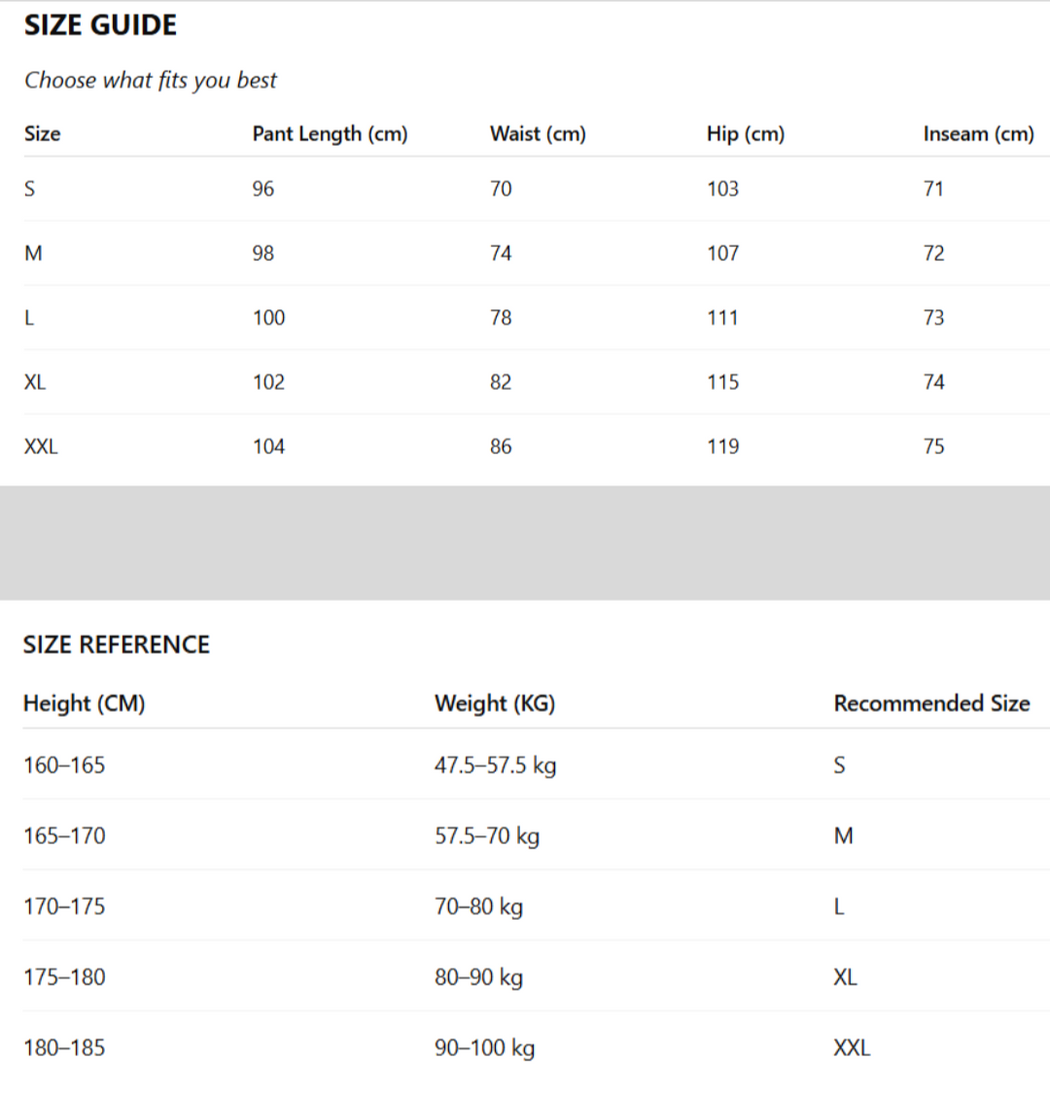Click the Weight (KG) column header
1050x1095 pixels.
(x=495, y=704)
